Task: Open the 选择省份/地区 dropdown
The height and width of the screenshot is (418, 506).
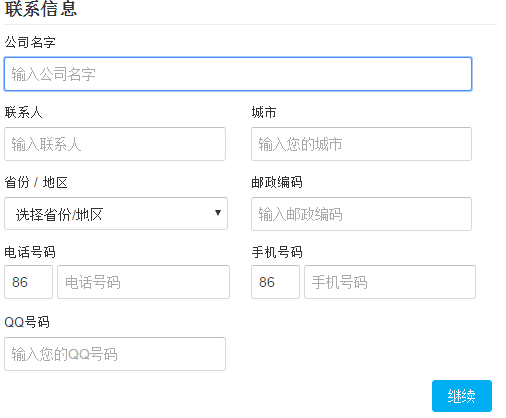Action: [116, 214]
